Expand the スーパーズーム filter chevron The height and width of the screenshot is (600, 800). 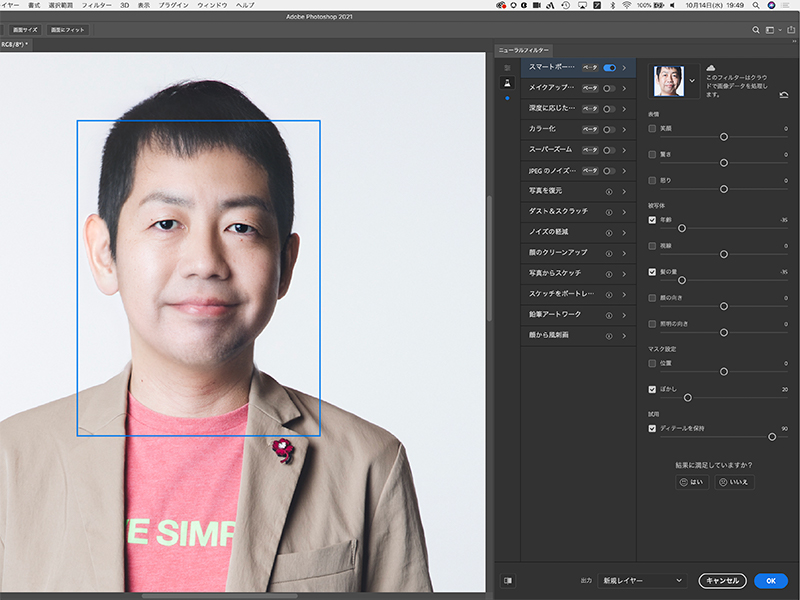click(x=624, y=150)
